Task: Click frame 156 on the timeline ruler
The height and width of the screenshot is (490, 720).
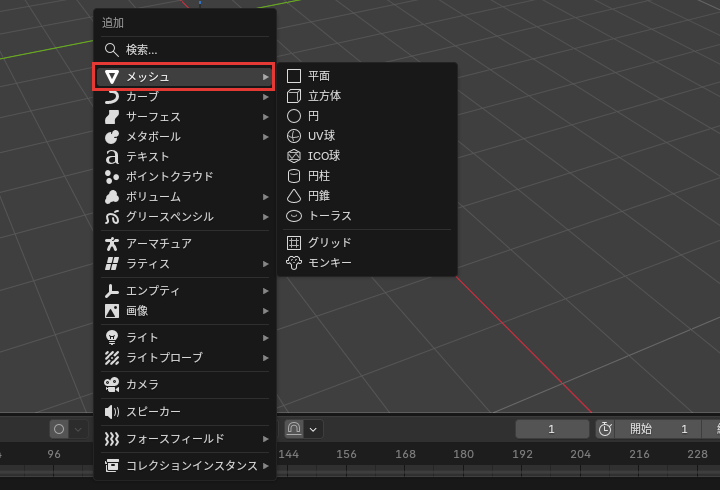Action: click(x=346, y=454)
